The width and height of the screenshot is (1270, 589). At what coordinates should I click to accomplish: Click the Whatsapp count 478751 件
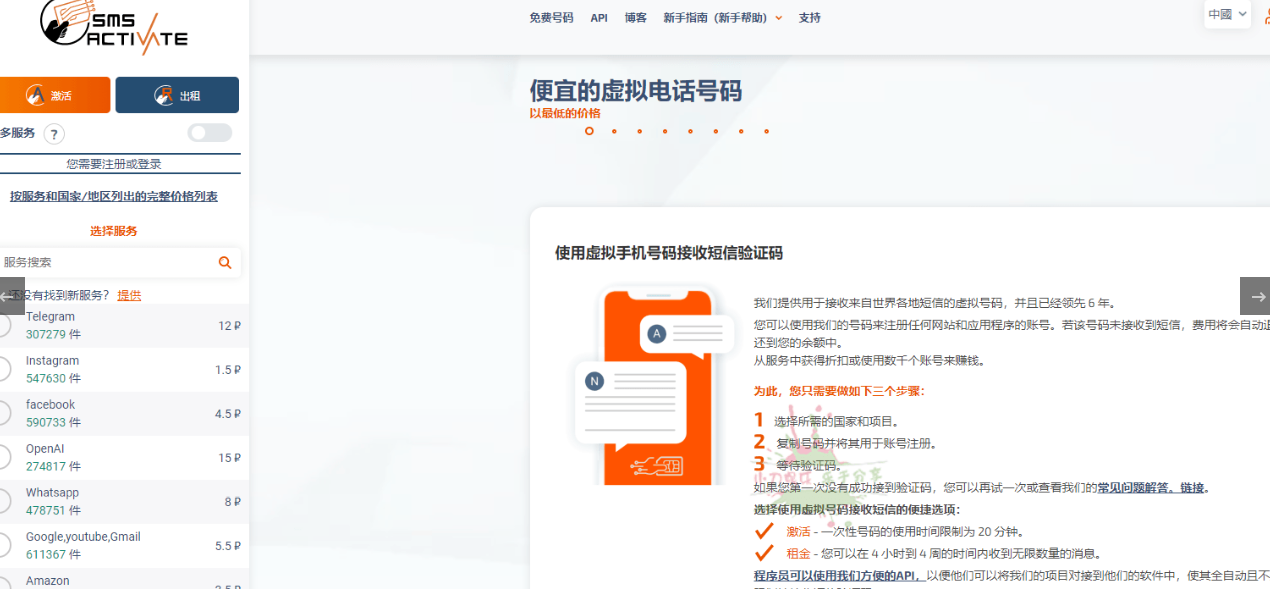[53, 510]
